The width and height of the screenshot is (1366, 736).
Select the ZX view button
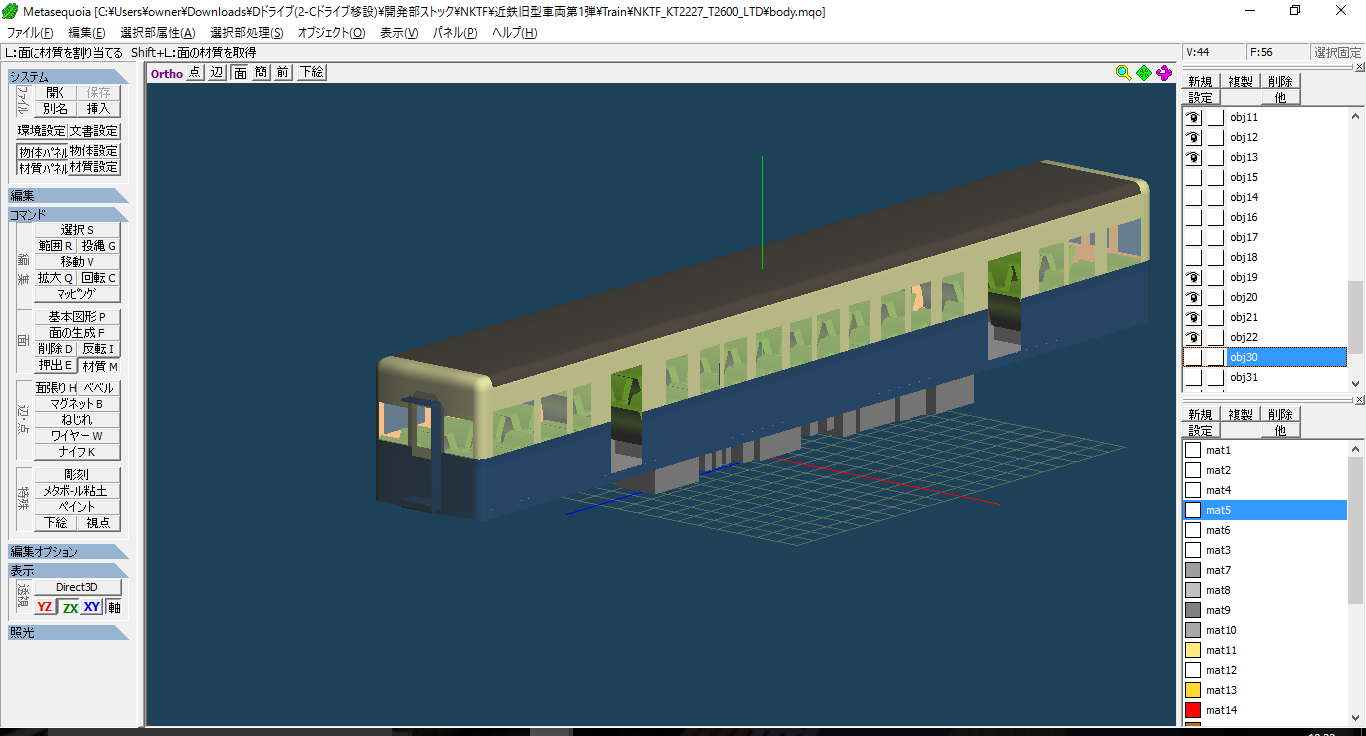click(69, 607)
